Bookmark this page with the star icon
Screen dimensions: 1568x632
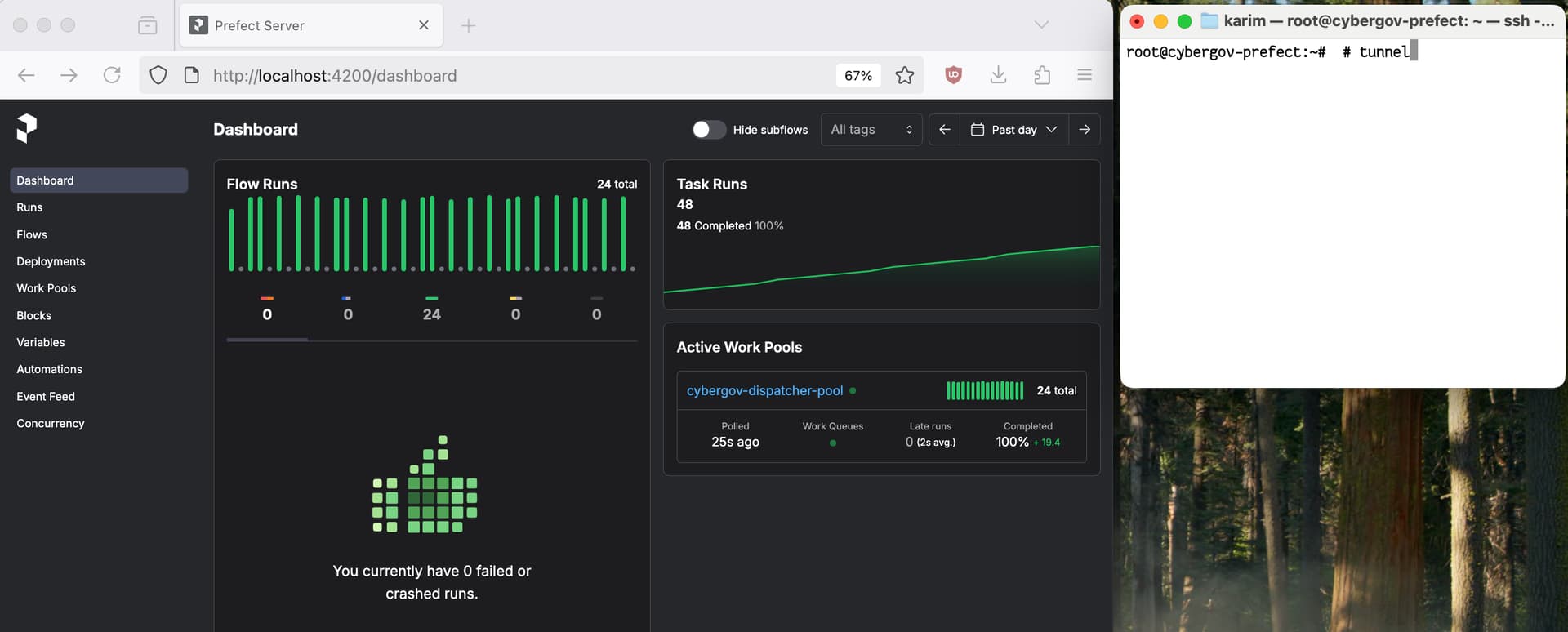click(x=904, y=75)
